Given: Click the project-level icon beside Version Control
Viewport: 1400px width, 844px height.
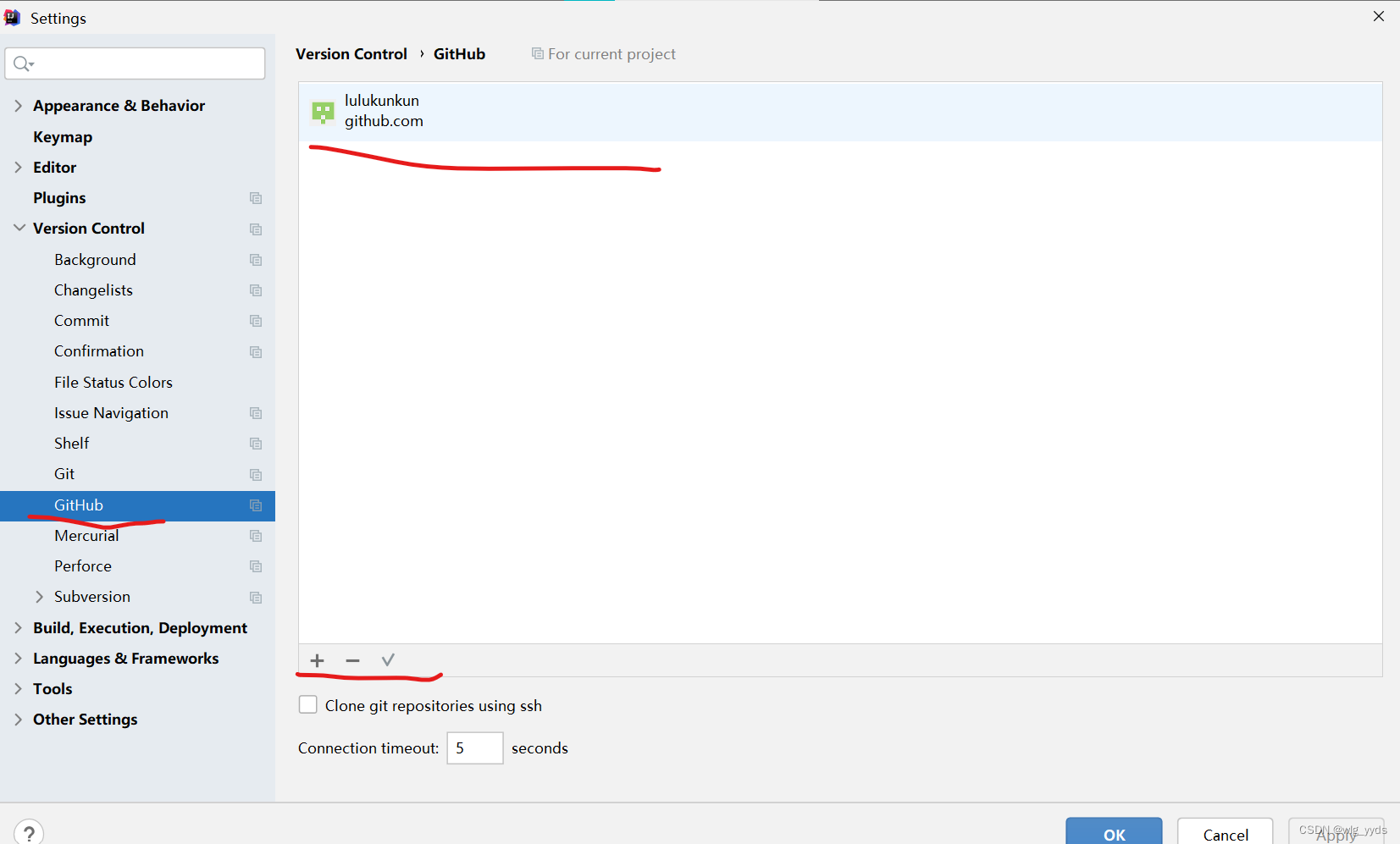Looking at the screenshot, I should (x=256, y=229).
